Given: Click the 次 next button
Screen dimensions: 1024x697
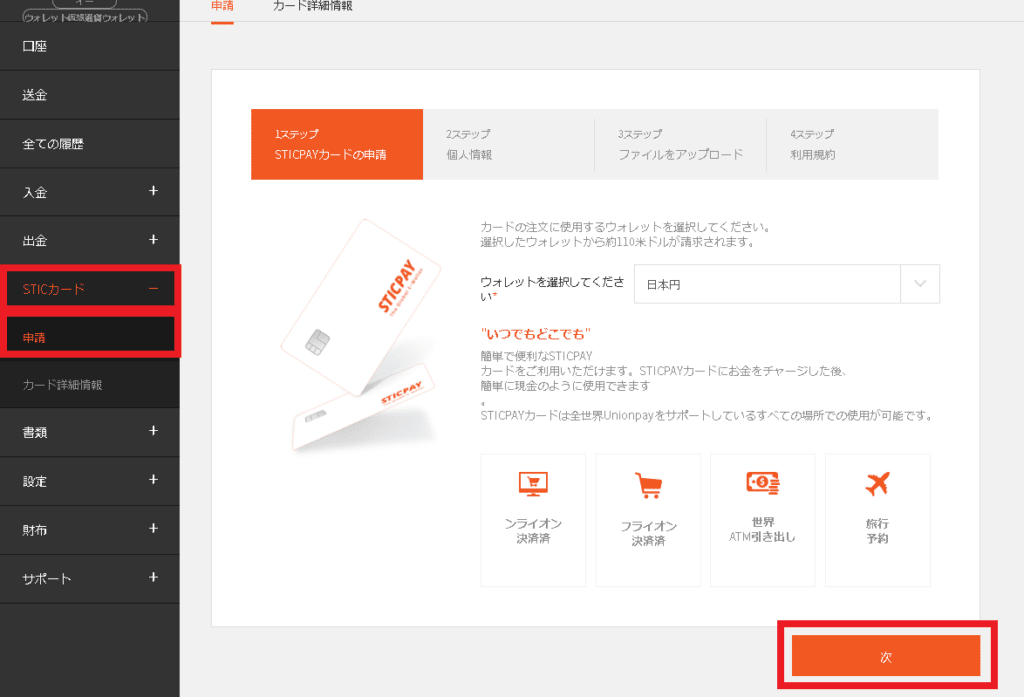Looking at the screenshot, I should [x=886, y=656].
